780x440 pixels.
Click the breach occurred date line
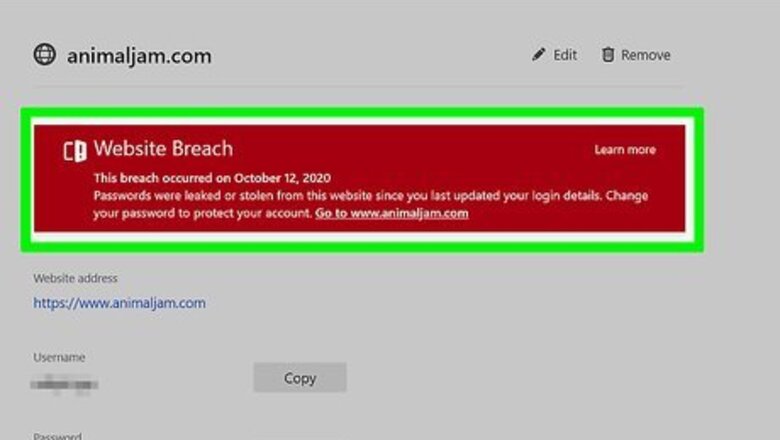(212, 178)
